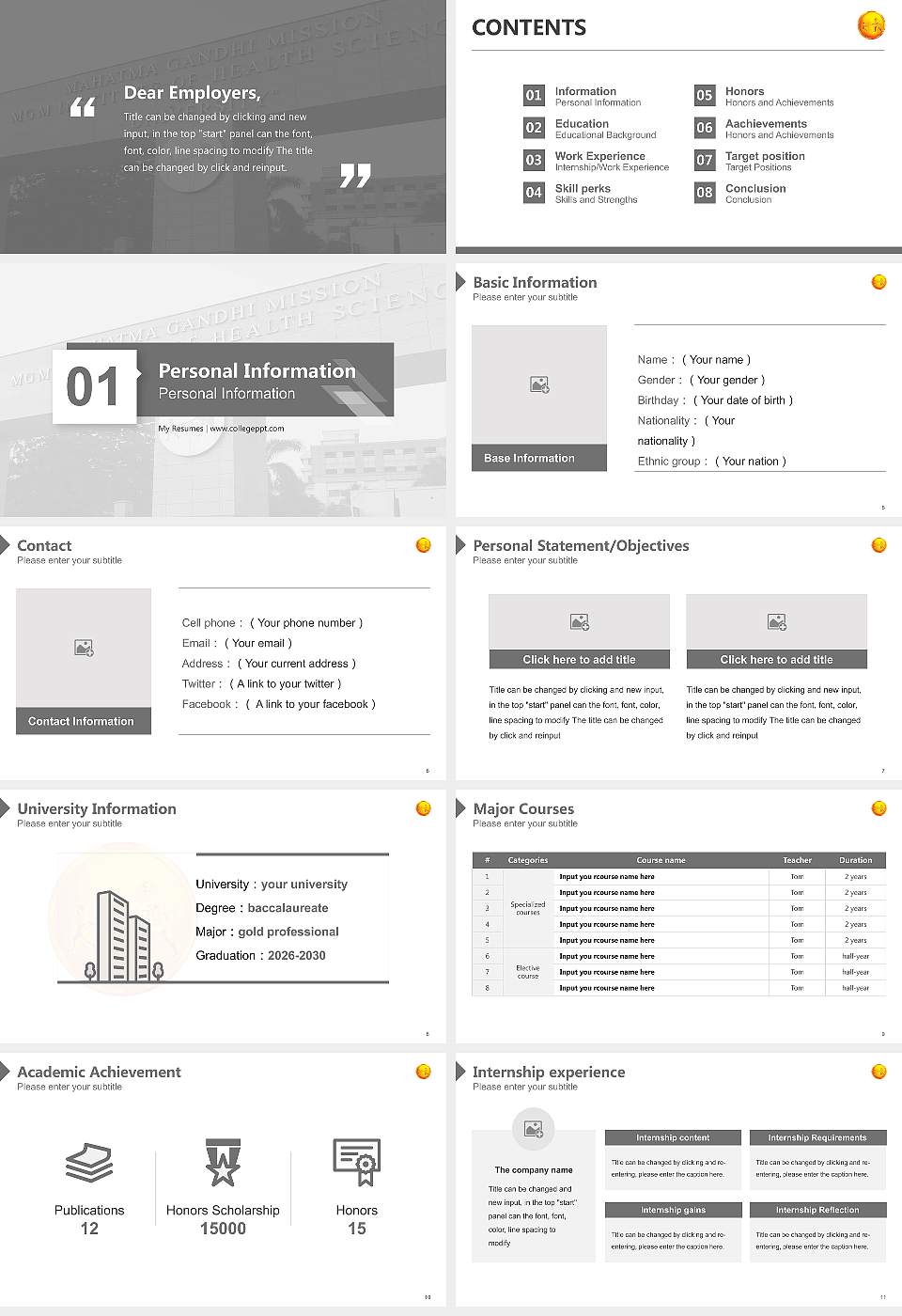Viewport: 902px width, 1316px height.
Task: Click the large quotation mark icon near Dear Employers
Action: 85,105
